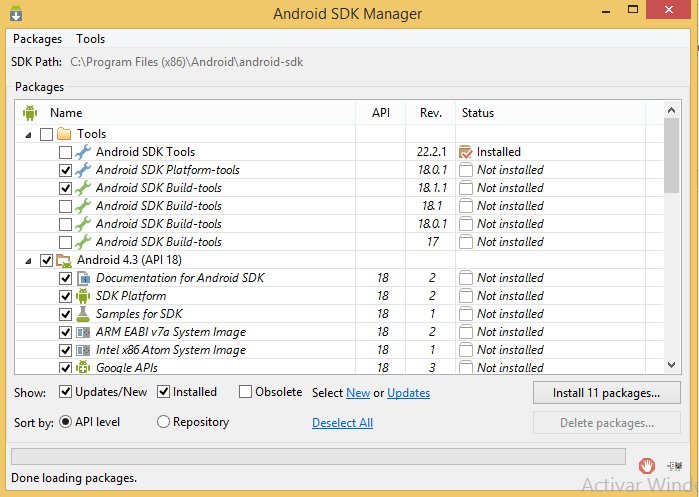Check Build-tools 18.0.1 checkbox

[66, 224]
